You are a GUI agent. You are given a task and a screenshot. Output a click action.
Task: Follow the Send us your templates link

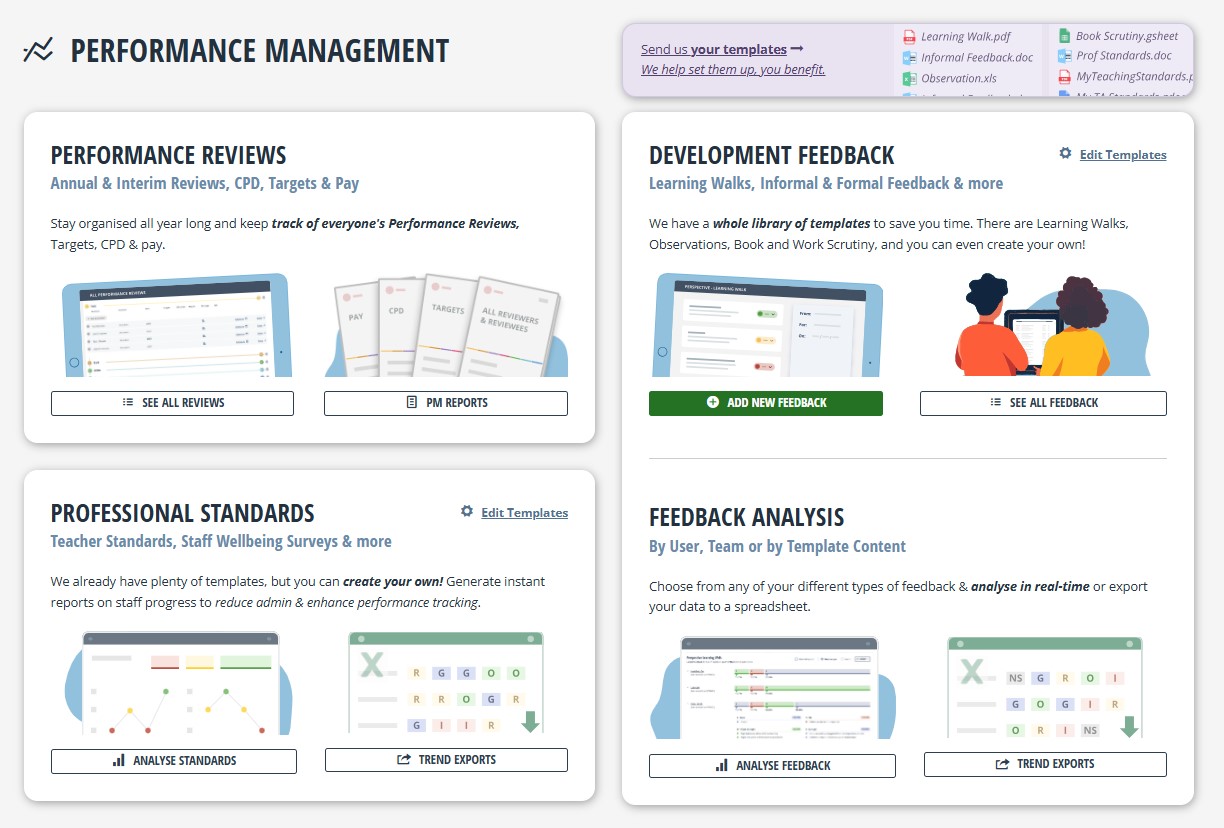click(x=722, y=49)
